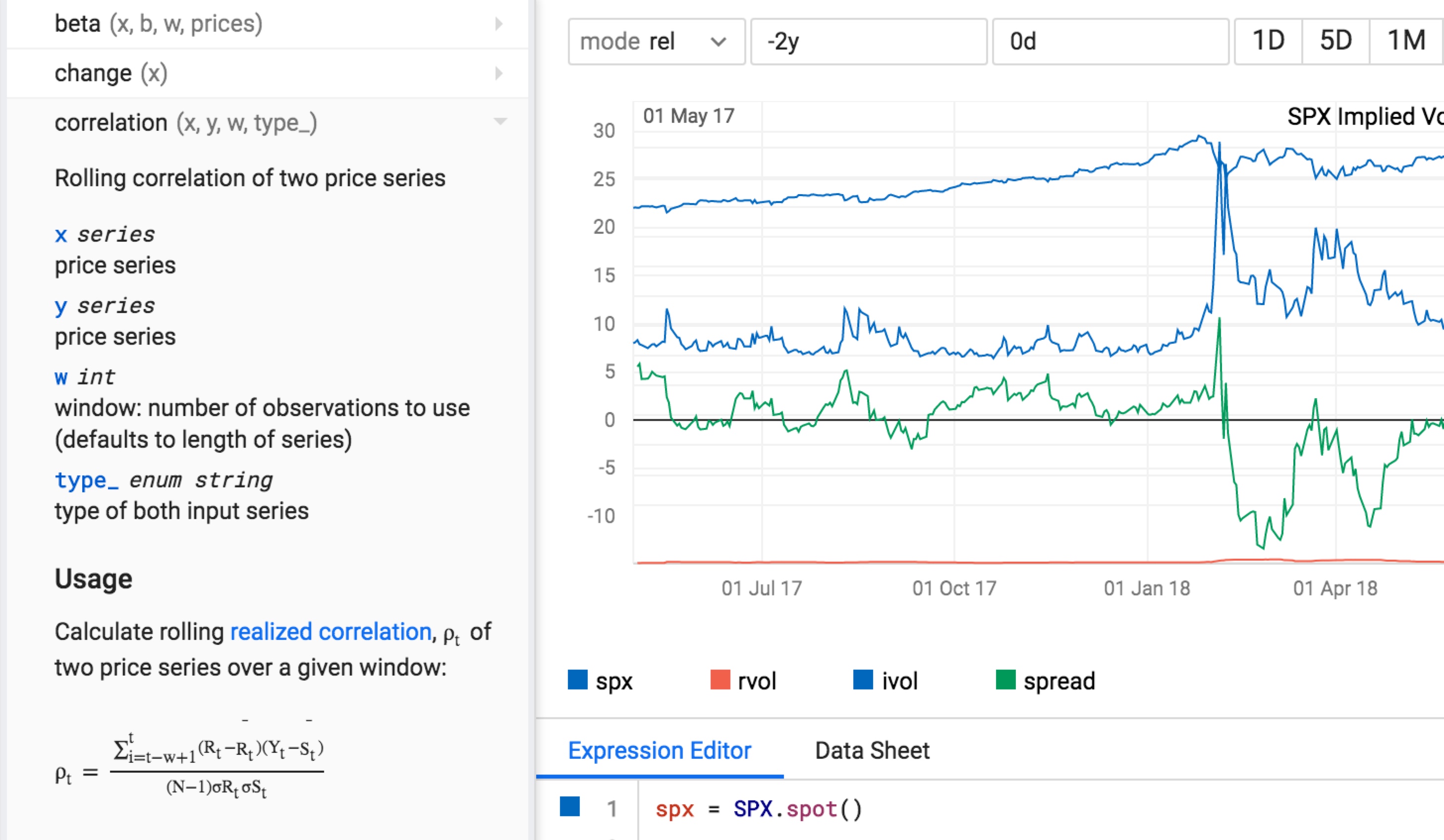Switch to the Expression Editor tab
The width and height of the screenshot is (1444, 840).
click(659, 750)
